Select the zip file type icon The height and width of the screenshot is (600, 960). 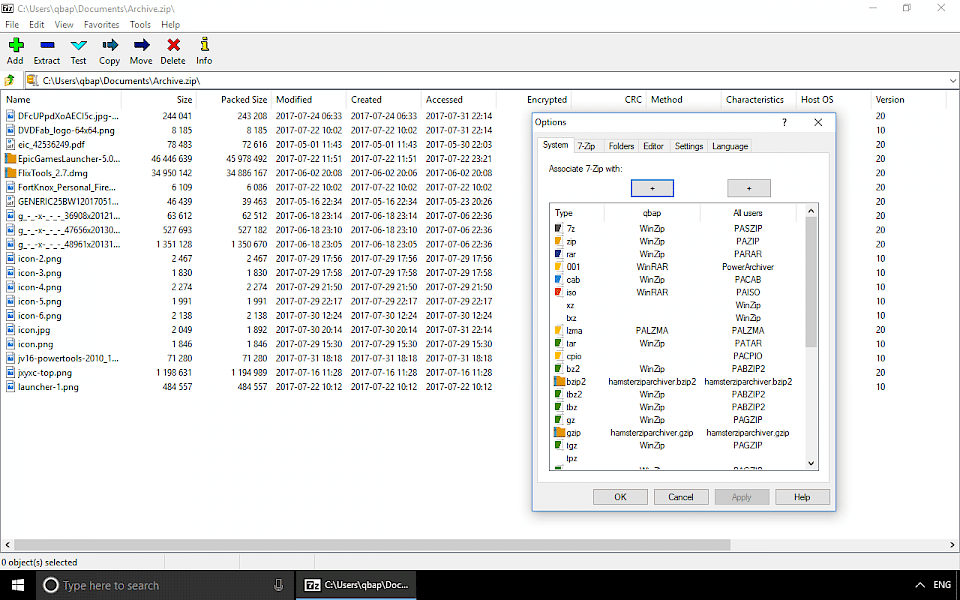click(558, 241)
